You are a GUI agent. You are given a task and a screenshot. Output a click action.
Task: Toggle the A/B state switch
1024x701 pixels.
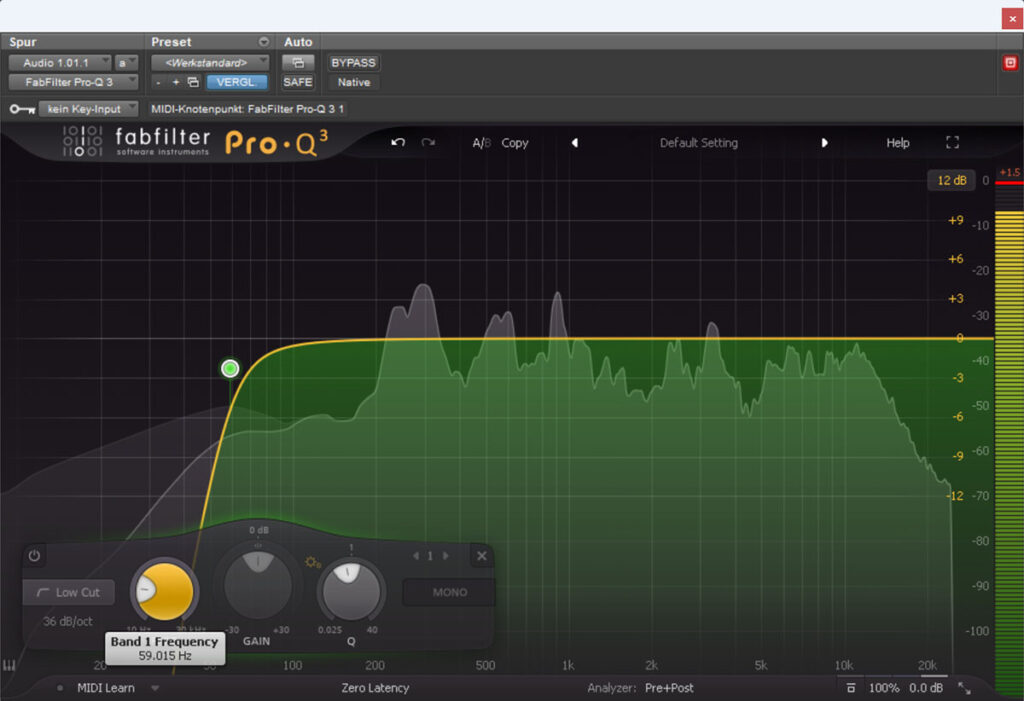point(482,142)
